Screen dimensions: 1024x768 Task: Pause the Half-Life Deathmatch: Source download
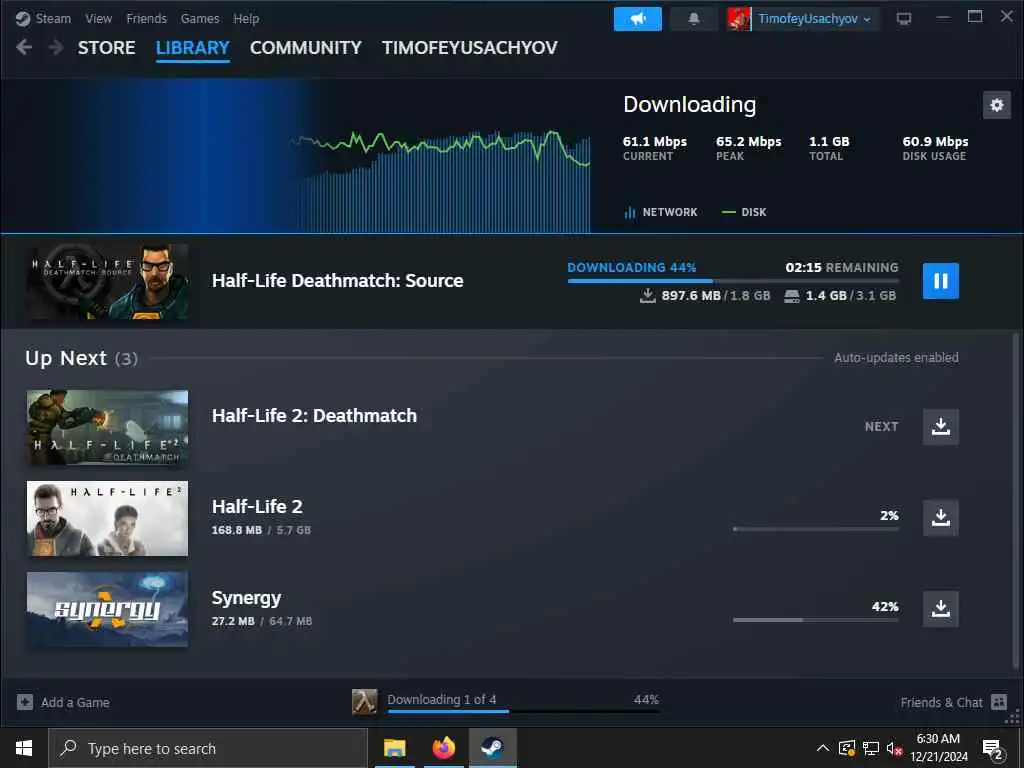940,281
